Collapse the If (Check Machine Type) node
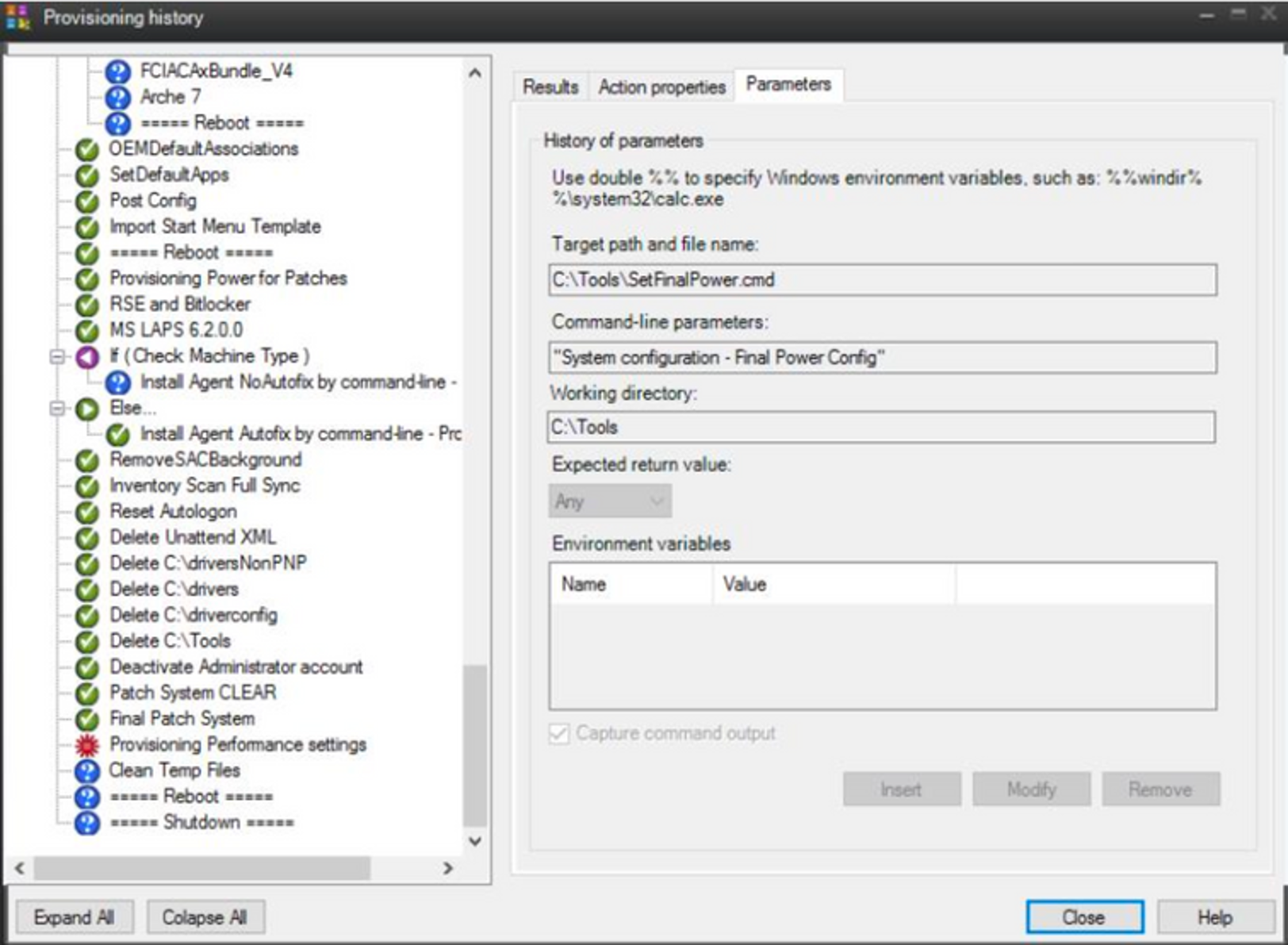This screenshot has width=1288, height=945. [x=57, y=357]
